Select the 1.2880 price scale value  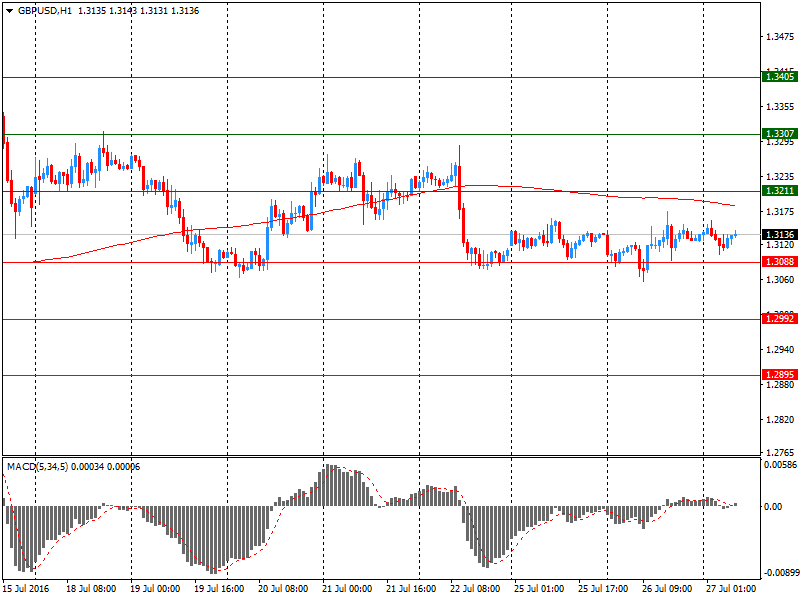tap(780, 385)
